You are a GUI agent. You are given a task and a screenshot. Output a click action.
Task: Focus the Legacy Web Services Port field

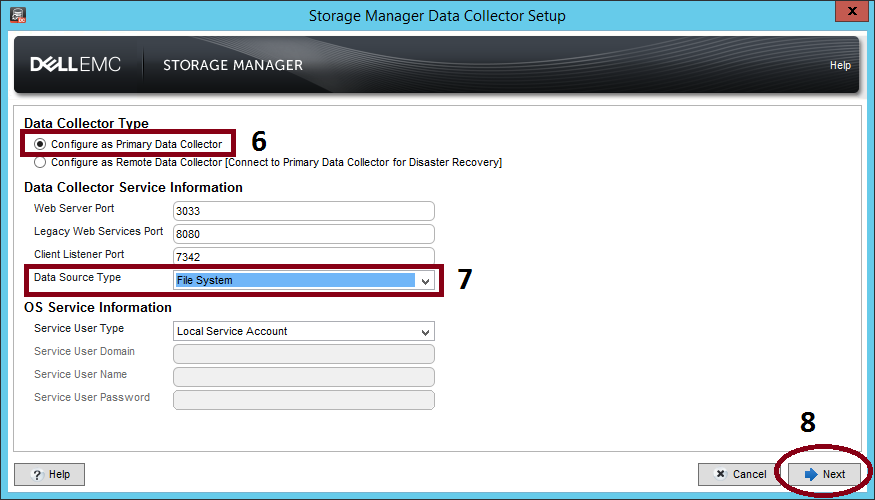point(303,234)
